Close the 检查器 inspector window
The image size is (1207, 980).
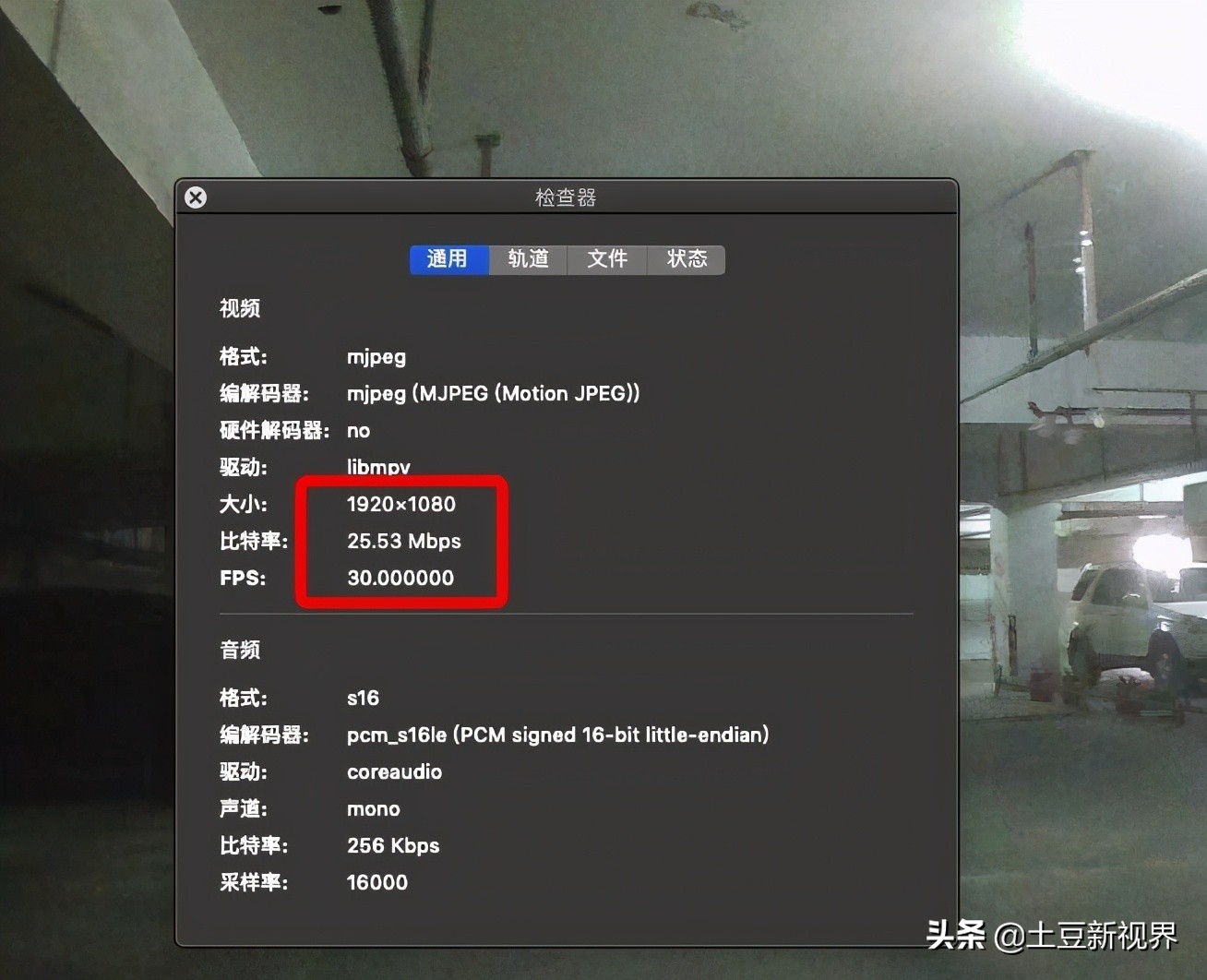pos(196,197)
